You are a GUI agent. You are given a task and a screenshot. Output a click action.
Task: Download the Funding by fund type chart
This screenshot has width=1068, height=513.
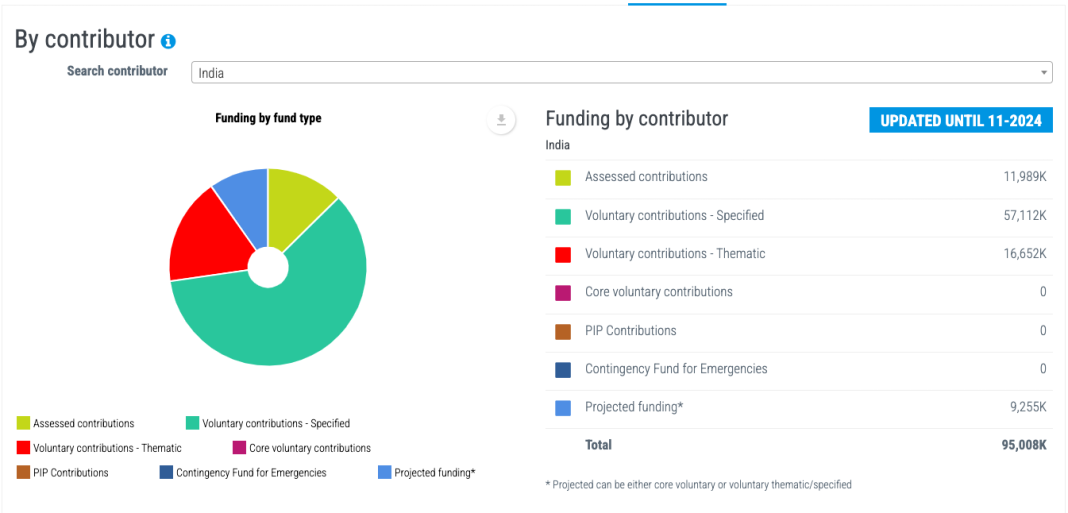point(501,120)
